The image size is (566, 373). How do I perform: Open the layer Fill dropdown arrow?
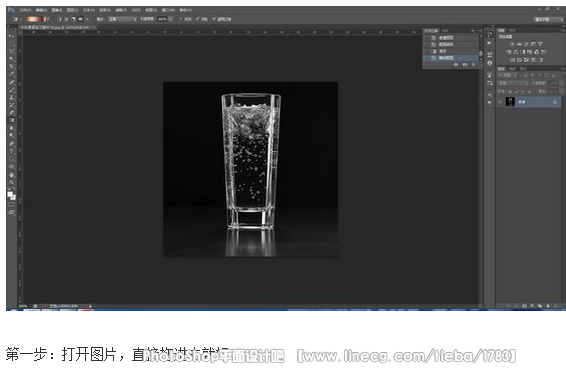(x=561, y=92)
